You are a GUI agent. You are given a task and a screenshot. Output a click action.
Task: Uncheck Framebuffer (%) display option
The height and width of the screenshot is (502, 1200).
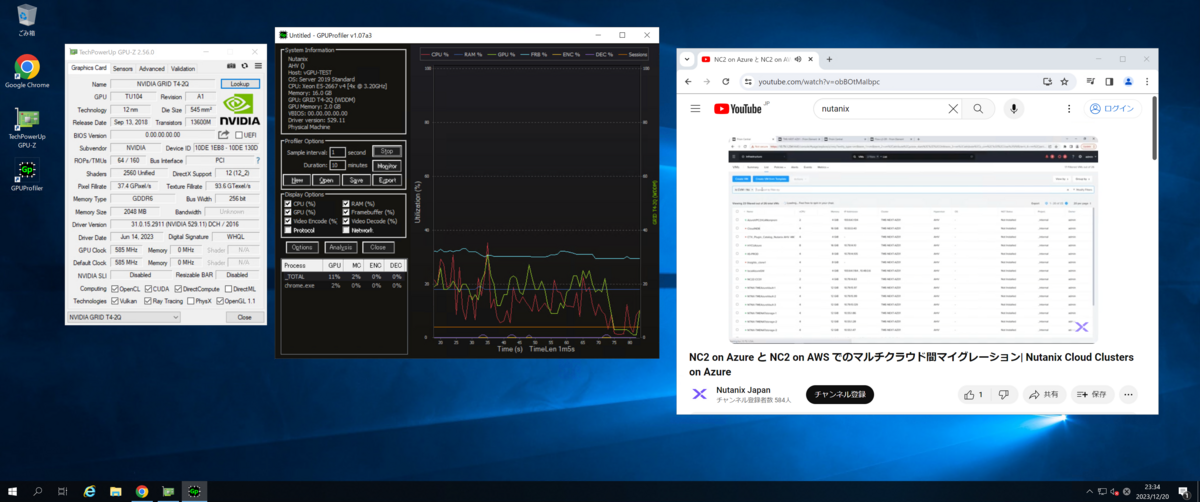tap(346, 212)
